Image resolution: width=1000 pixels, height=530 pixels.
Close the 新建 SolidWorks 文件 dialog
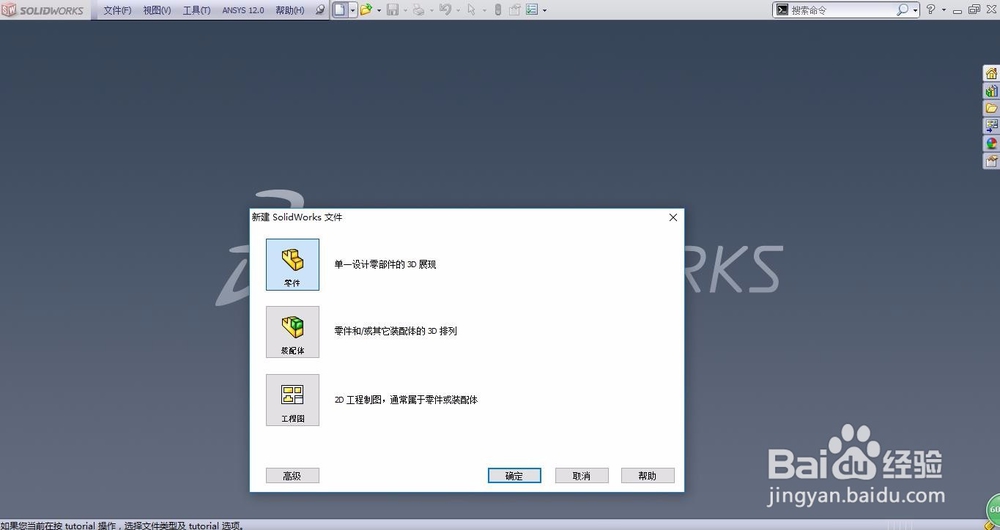(x=673, y=217)
